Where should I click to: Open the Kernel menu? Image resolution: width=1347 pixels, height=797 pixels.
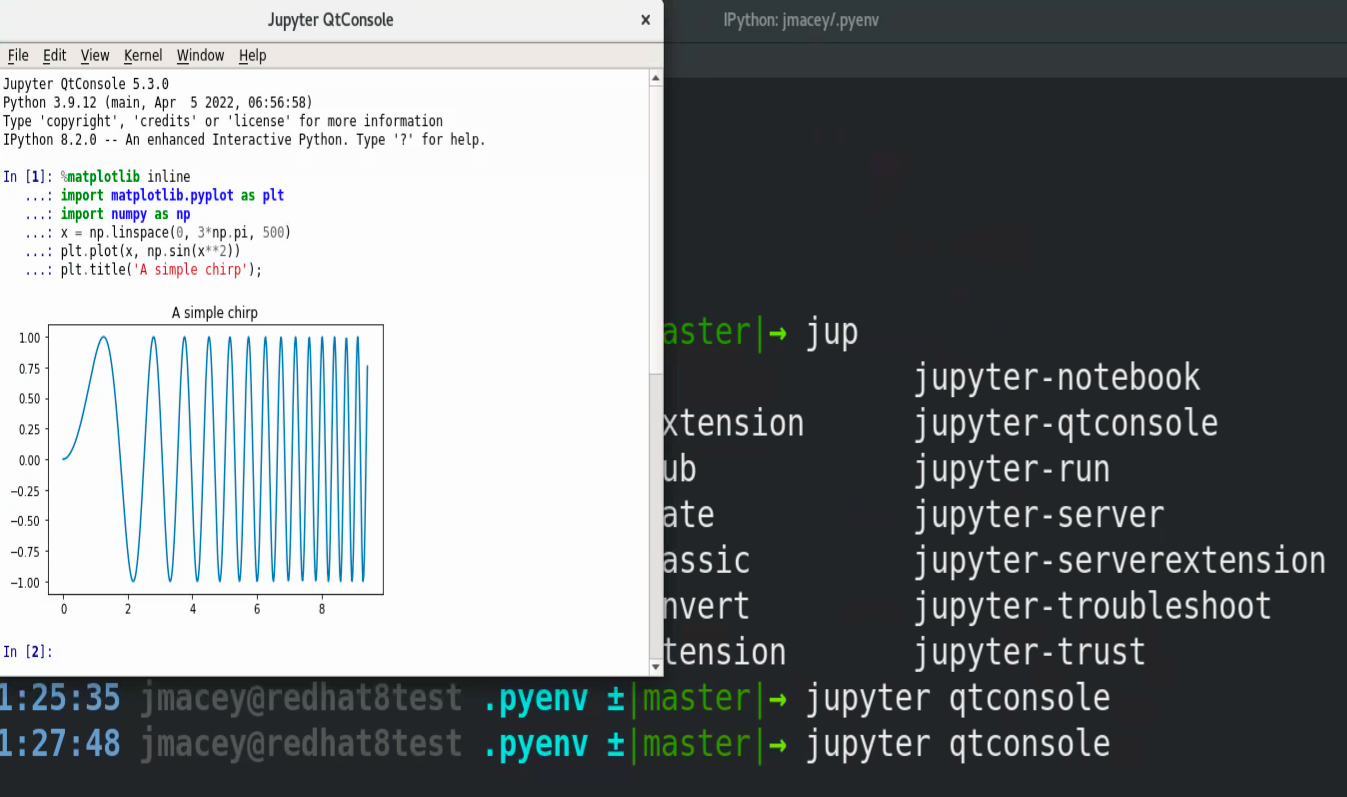pyautogui.click(x=143, y=55)
